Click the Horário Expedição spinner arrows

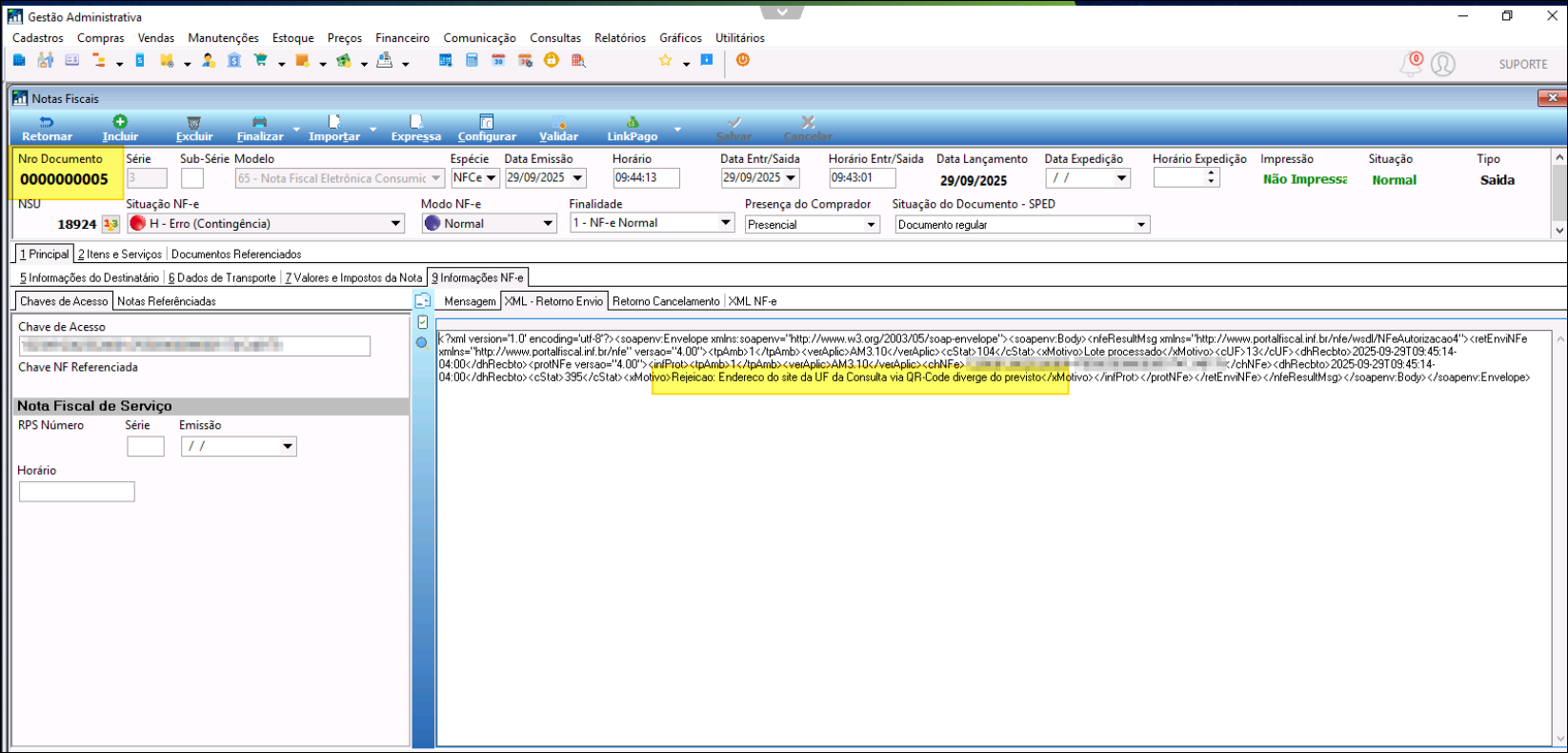tap(1211, 178)
